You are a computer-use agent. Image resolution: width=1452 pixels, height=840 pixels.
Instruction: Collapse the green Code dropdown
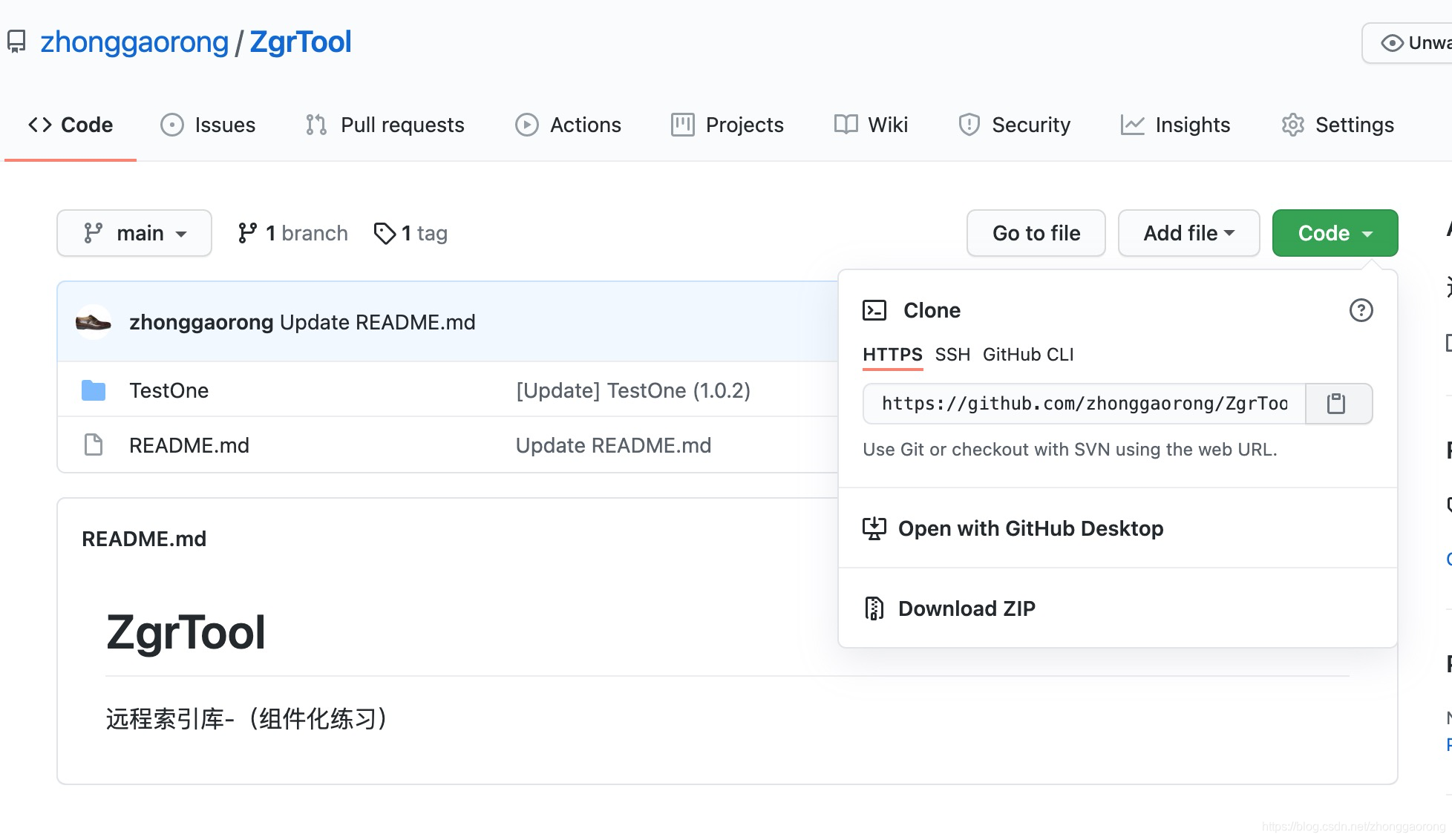(1334, 233)
